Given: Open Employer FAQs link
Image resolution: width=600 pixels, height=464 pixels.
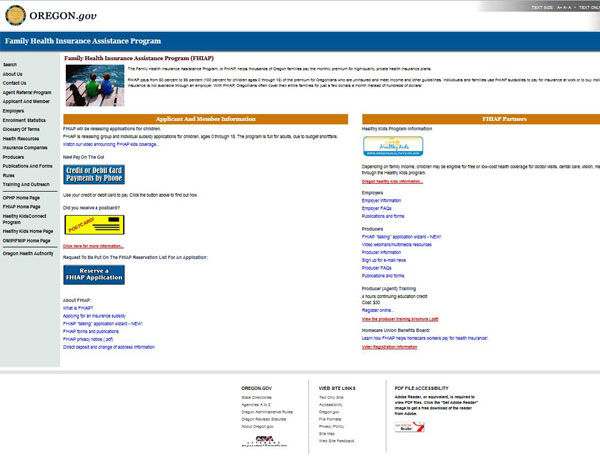Looking at the screenshot, I should [x=377, y=208].
